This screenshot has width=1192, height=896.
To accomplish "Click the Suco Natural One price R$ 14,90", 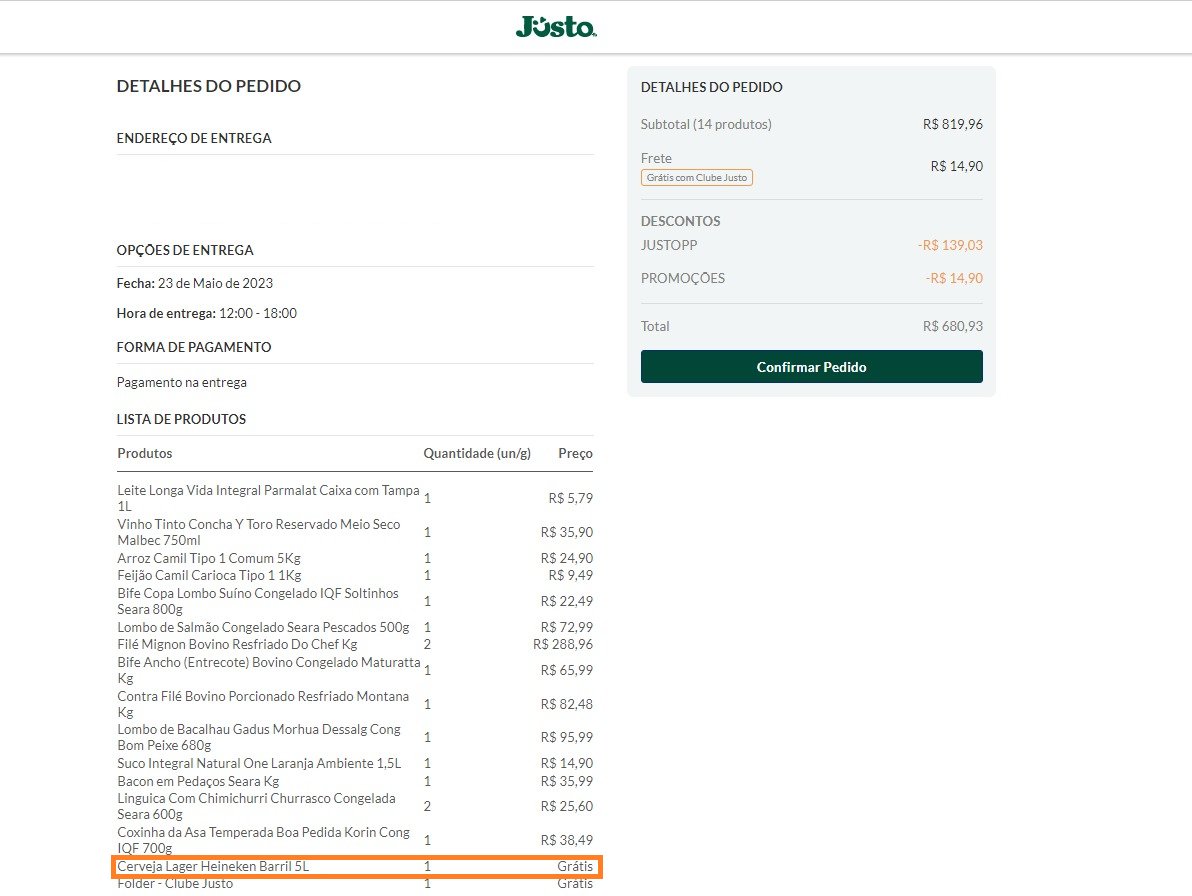I will (x=566, y=763).
